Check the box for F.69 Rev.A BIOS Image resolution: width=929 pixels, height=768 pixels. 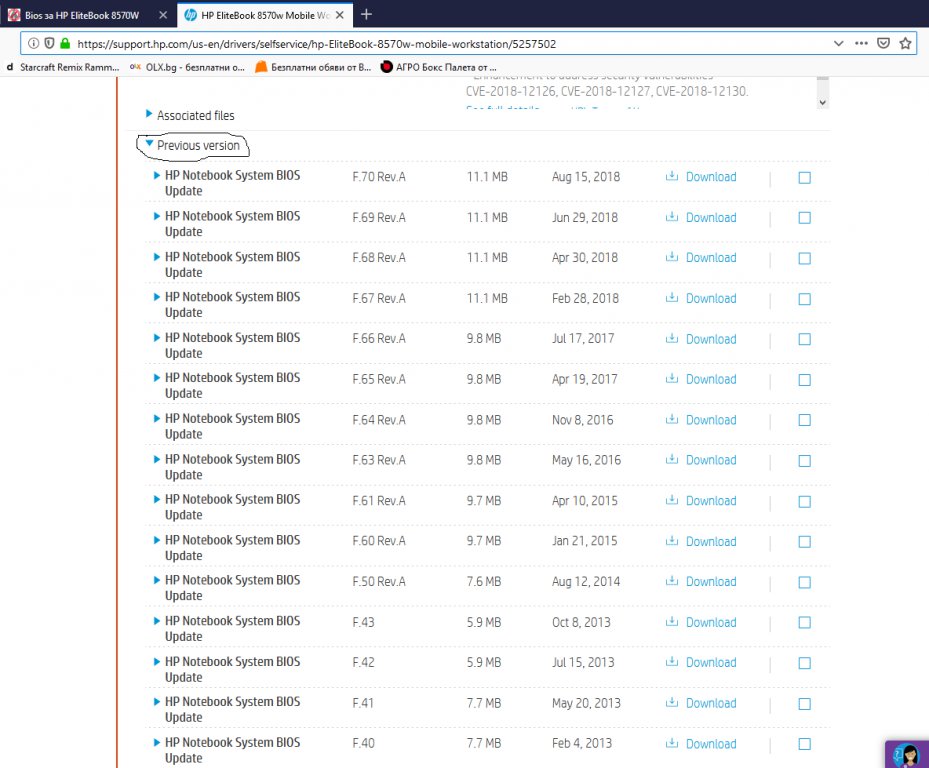click(x=804, y=218)
